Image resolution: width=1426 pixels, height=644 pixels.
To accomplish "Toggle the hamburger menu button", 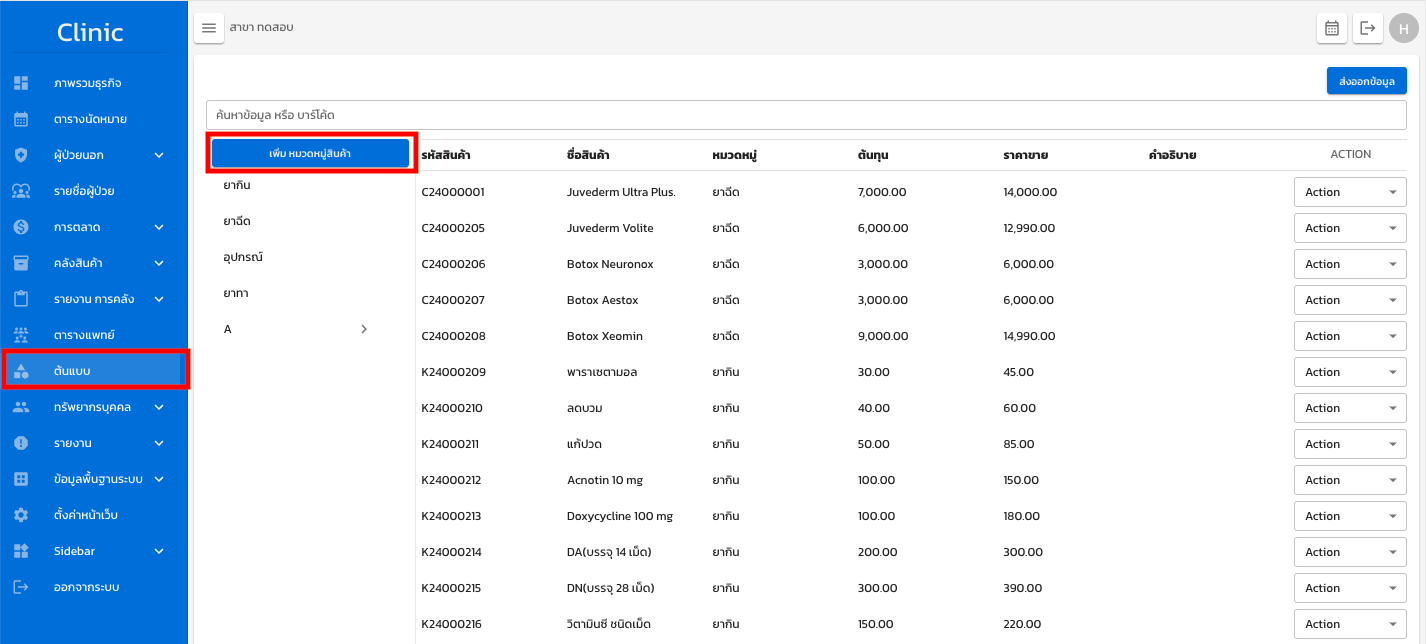I will point(209,28).
